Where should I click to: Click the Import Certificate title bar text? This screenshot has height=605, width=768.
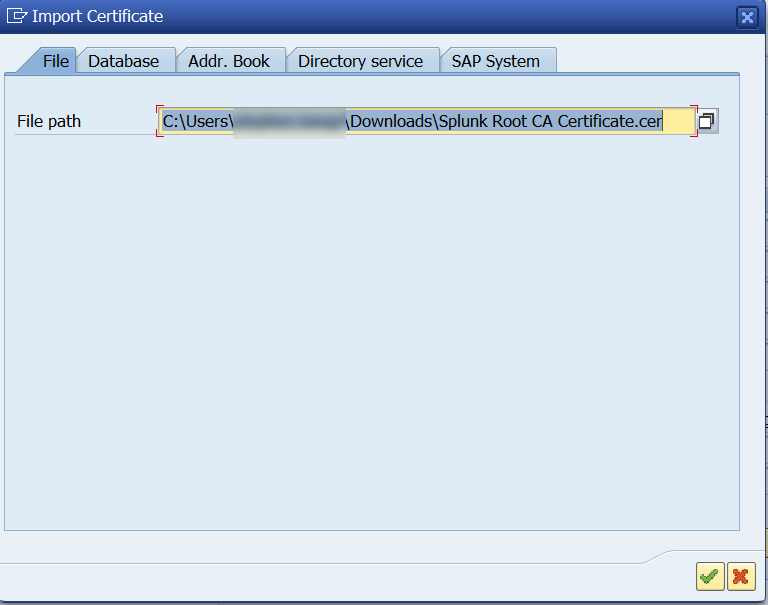coord(97,16)
